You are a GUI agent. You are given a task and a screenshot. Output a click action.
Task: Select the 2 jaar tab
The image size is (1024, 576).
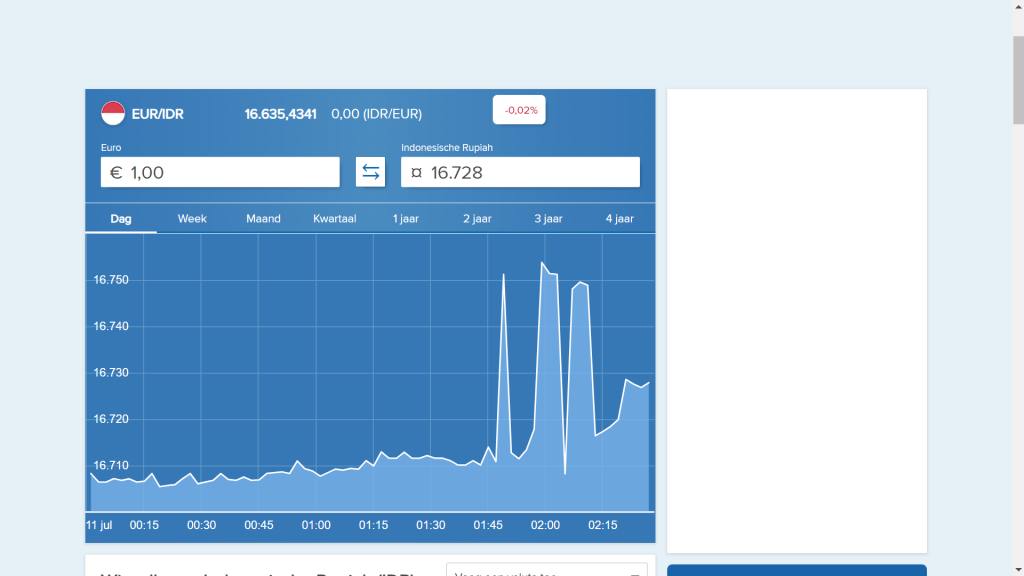pos(477,218)
